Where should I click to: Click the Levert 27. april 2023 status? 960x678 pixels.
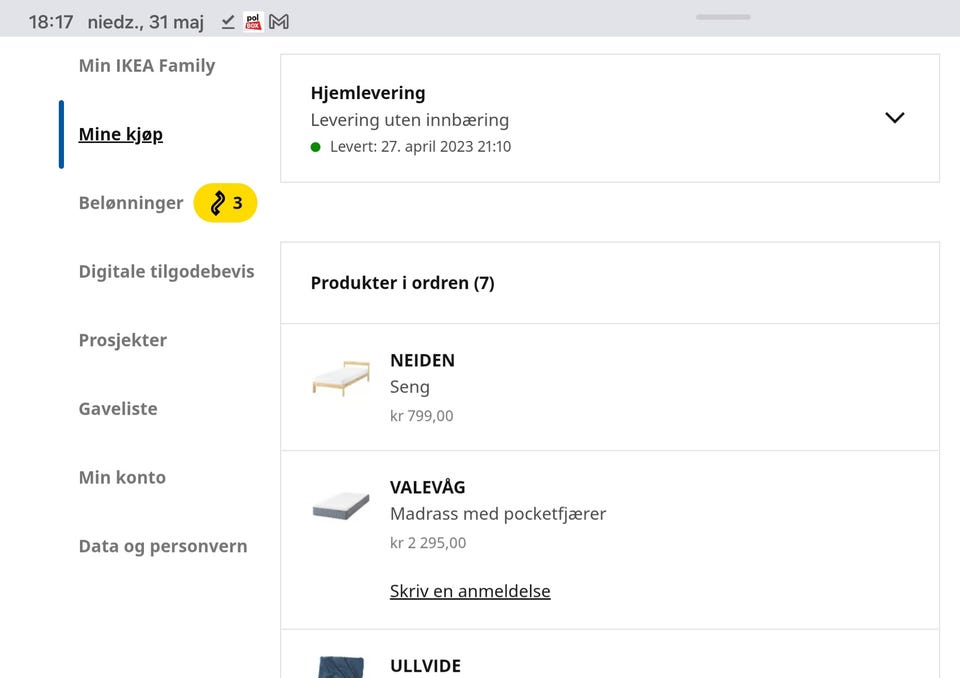420,147
